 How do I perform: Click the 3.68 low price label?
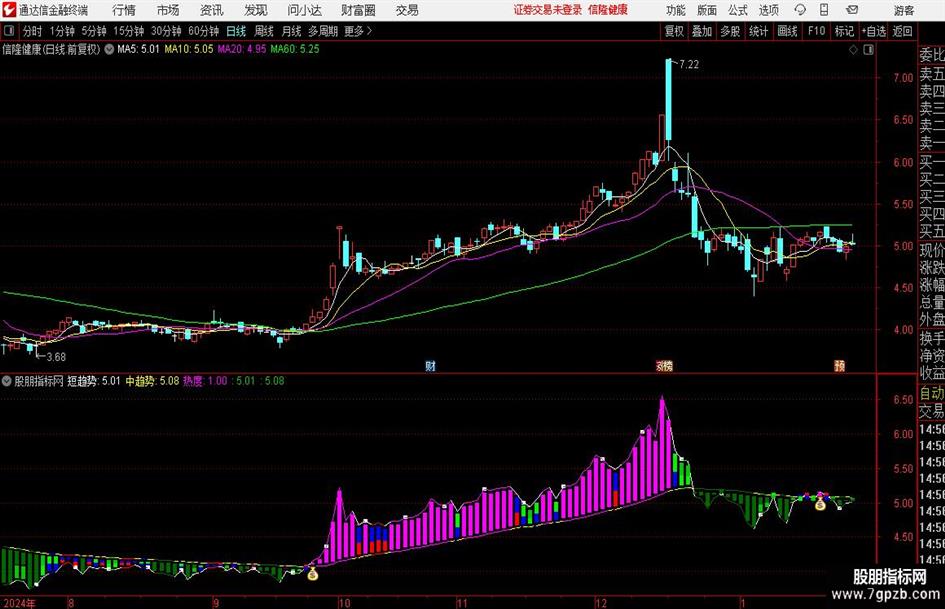coord(56,357)
